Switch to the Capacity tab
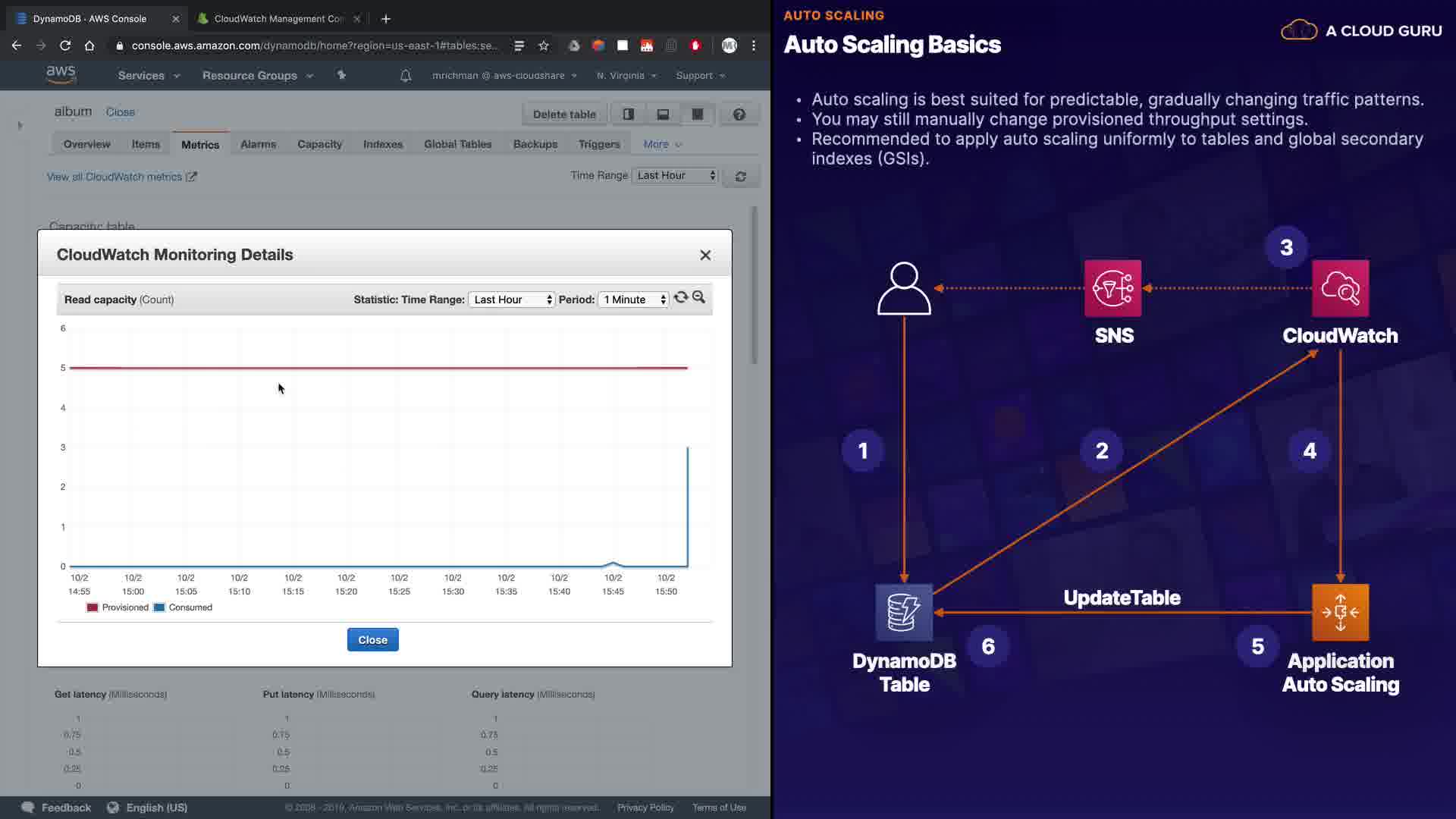1456x819 pixels. coord(319,144)
